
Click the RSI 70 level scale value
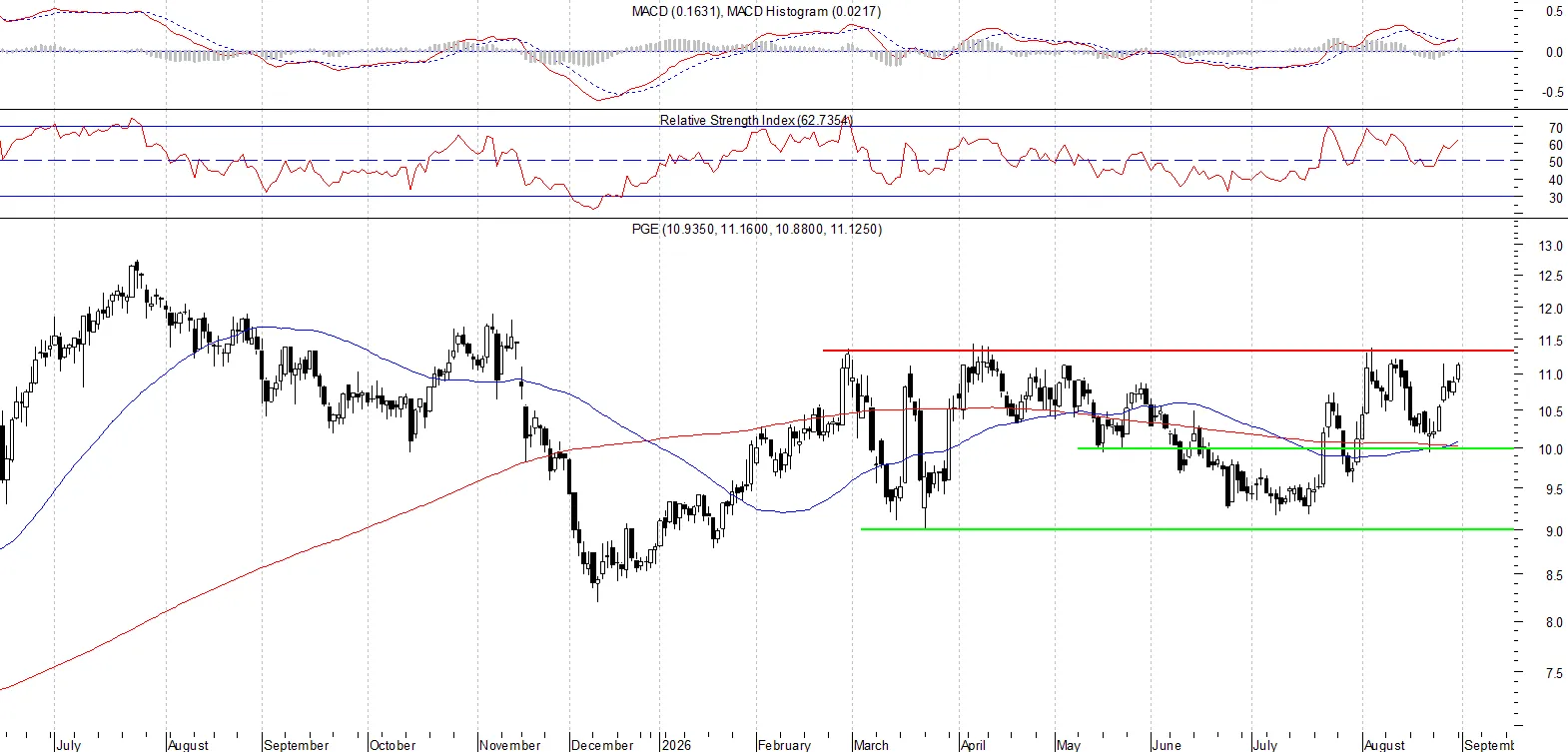point(1555,128)
